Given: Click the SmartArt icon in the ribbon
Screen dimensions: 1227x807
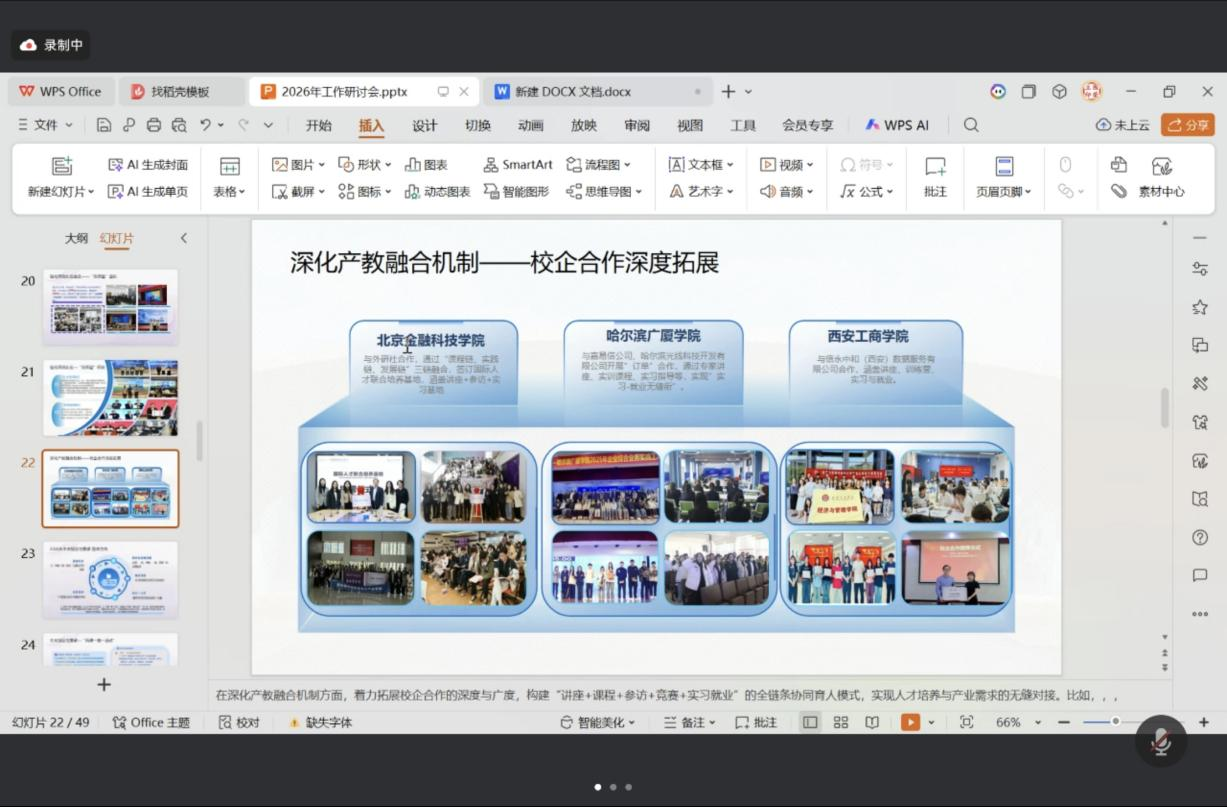Looking at the screenshot, I should coord(491,165).
